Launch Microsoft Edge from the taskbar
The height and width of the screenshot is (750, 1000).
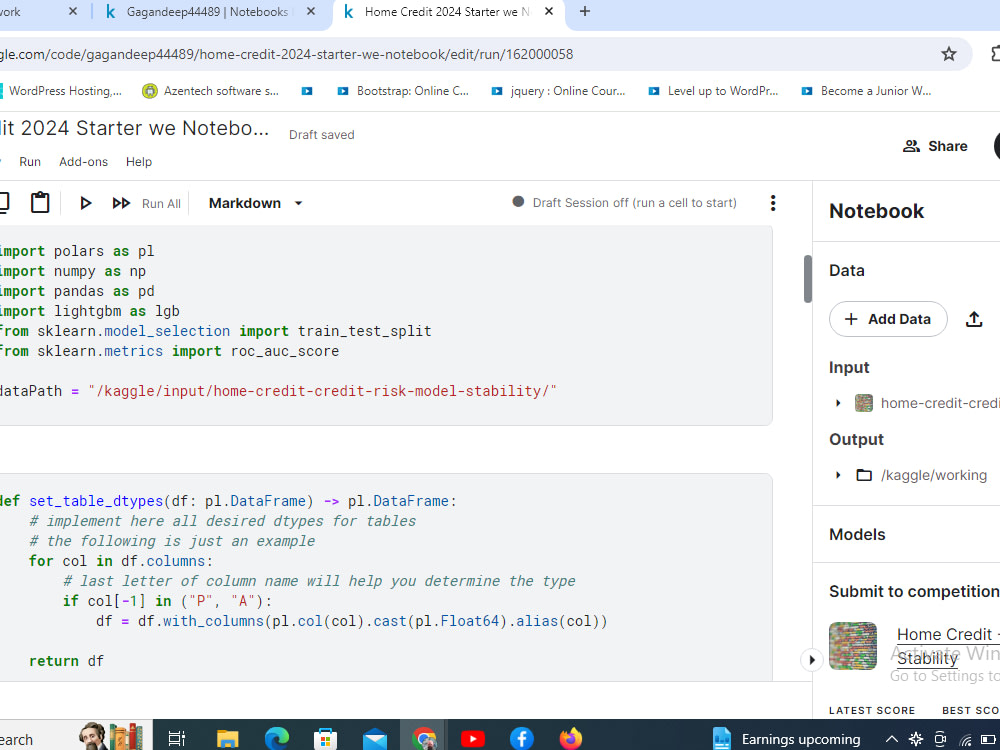tap(277, 738)
